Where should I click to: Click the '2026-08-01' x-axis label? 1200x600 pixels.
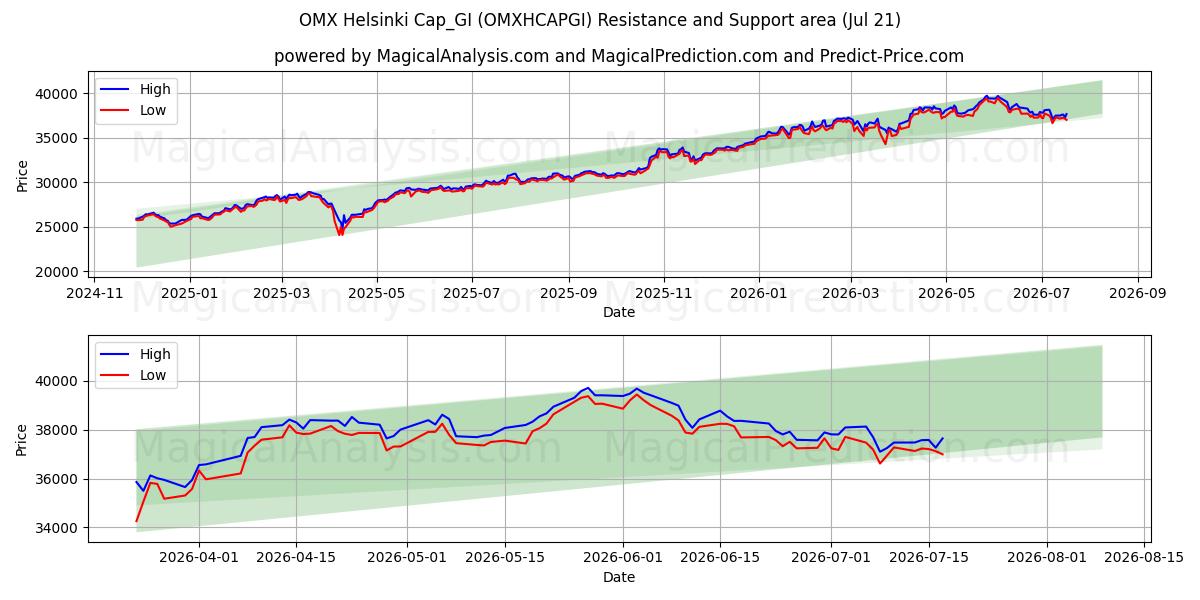point(1047,559)
